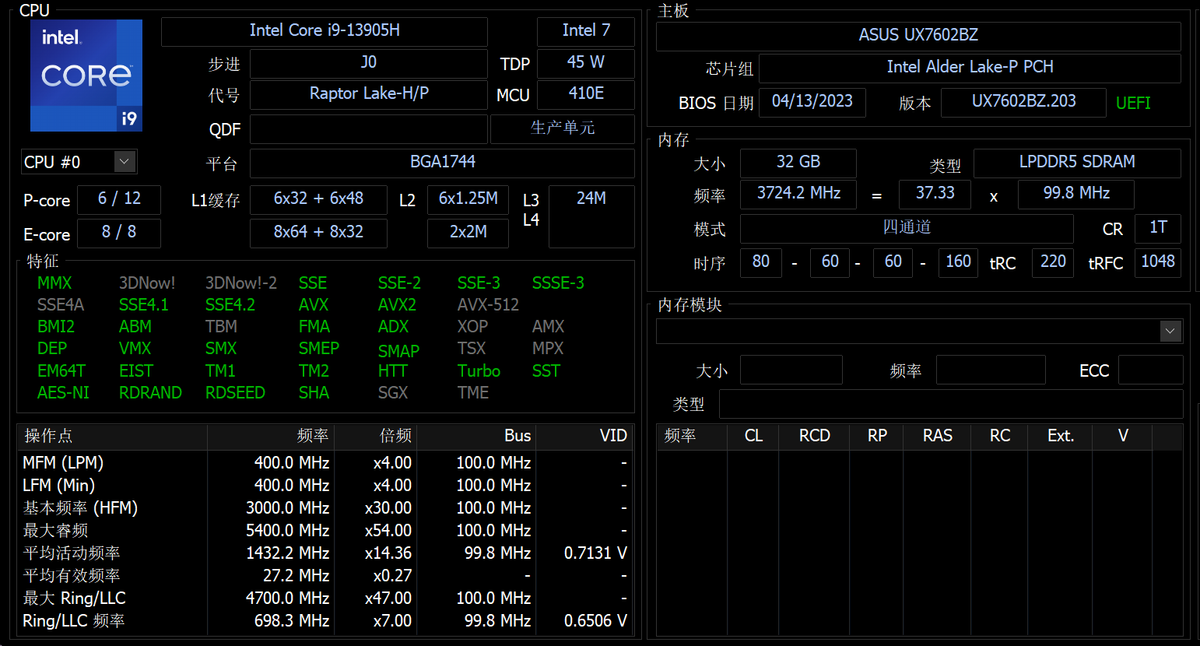Select the LFM (Min) row
The width and height of the screenshot is (1200, 646).
(x=325, y=485)
